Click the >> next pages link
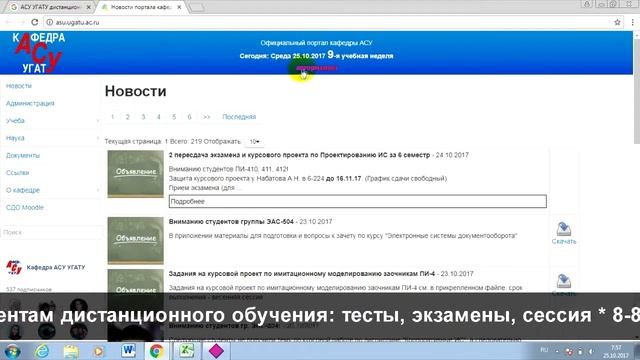 click(207, 117)
